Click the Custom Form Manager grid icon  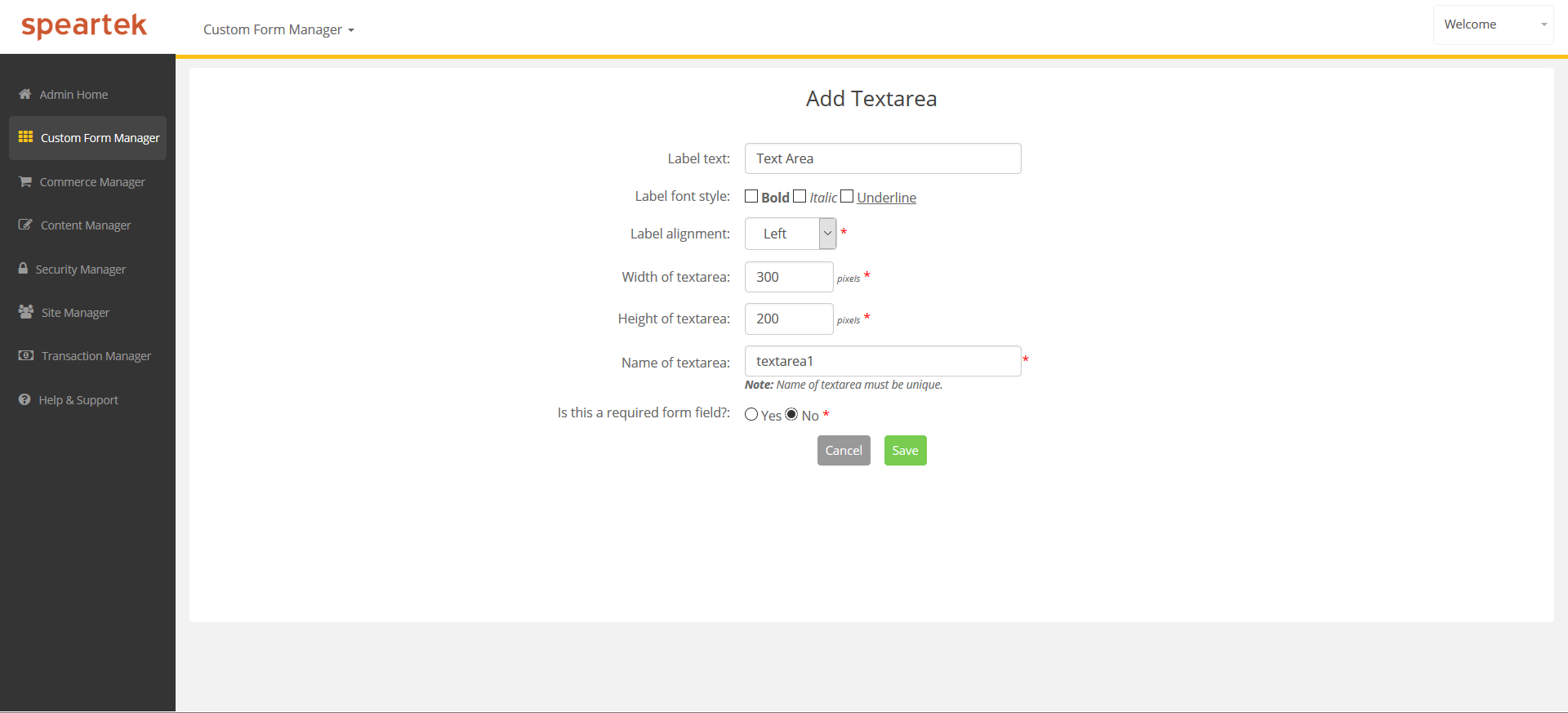pyautogui.click(x=25, y=137)
